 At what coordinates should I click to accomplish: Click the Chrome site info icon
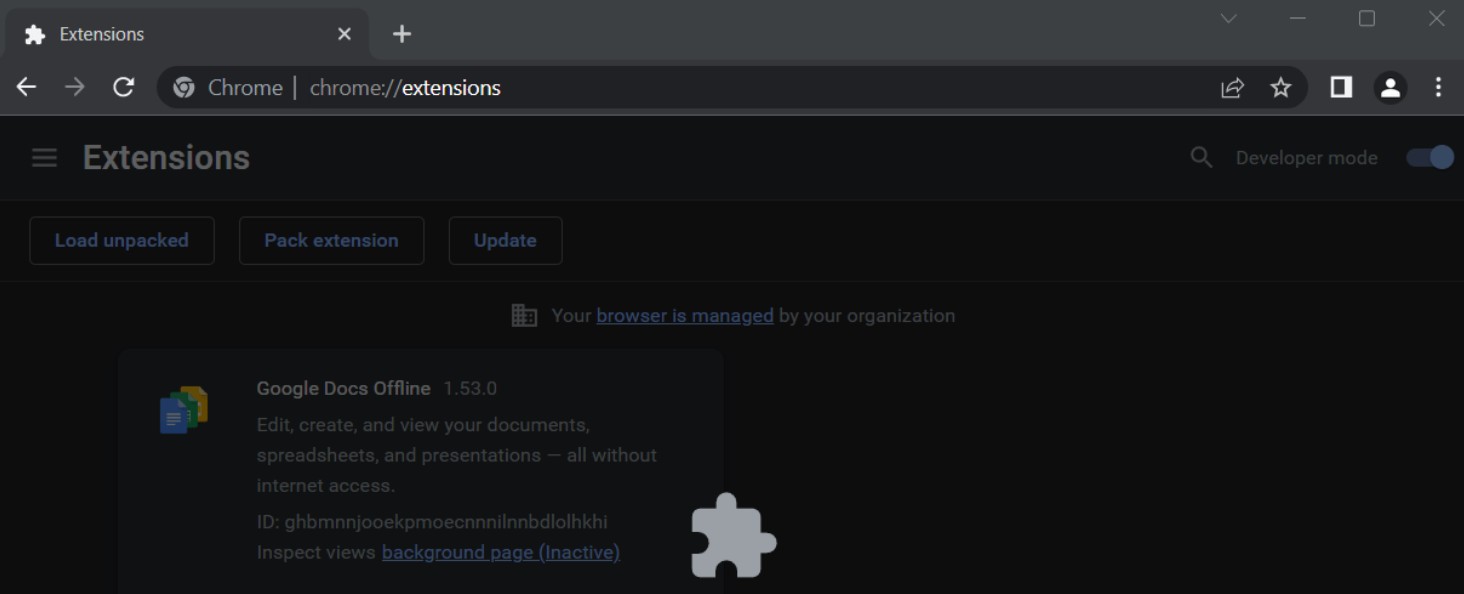tap(183, 88)
